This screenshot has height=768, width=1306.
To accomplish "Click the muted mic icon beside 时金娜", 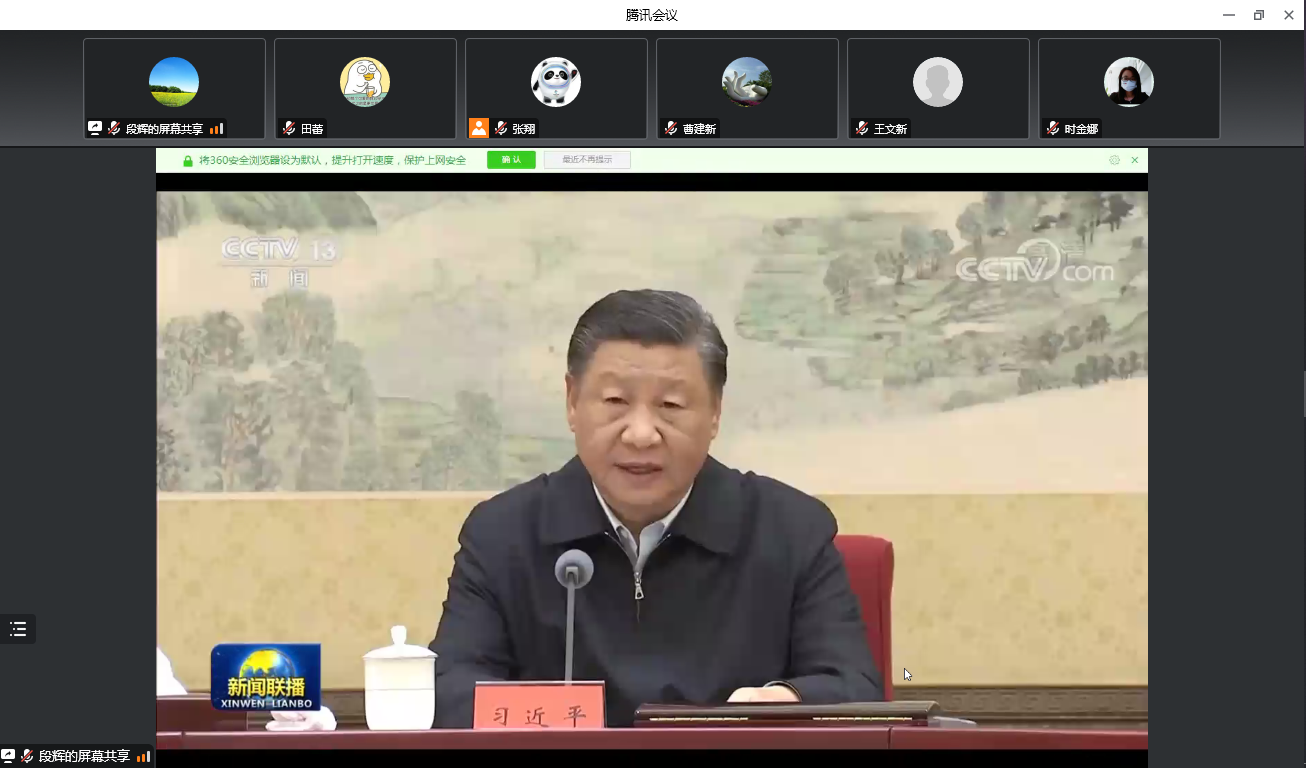I will [1053, 129].
